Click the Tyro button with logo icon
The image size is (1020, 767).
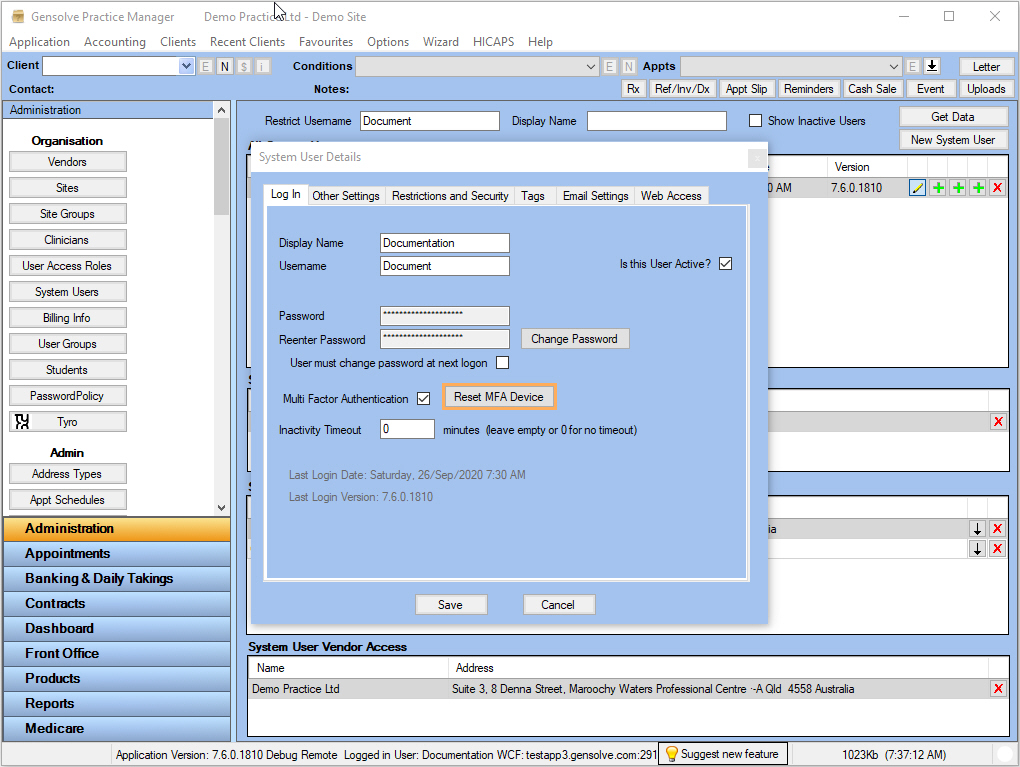coord(67,422)
